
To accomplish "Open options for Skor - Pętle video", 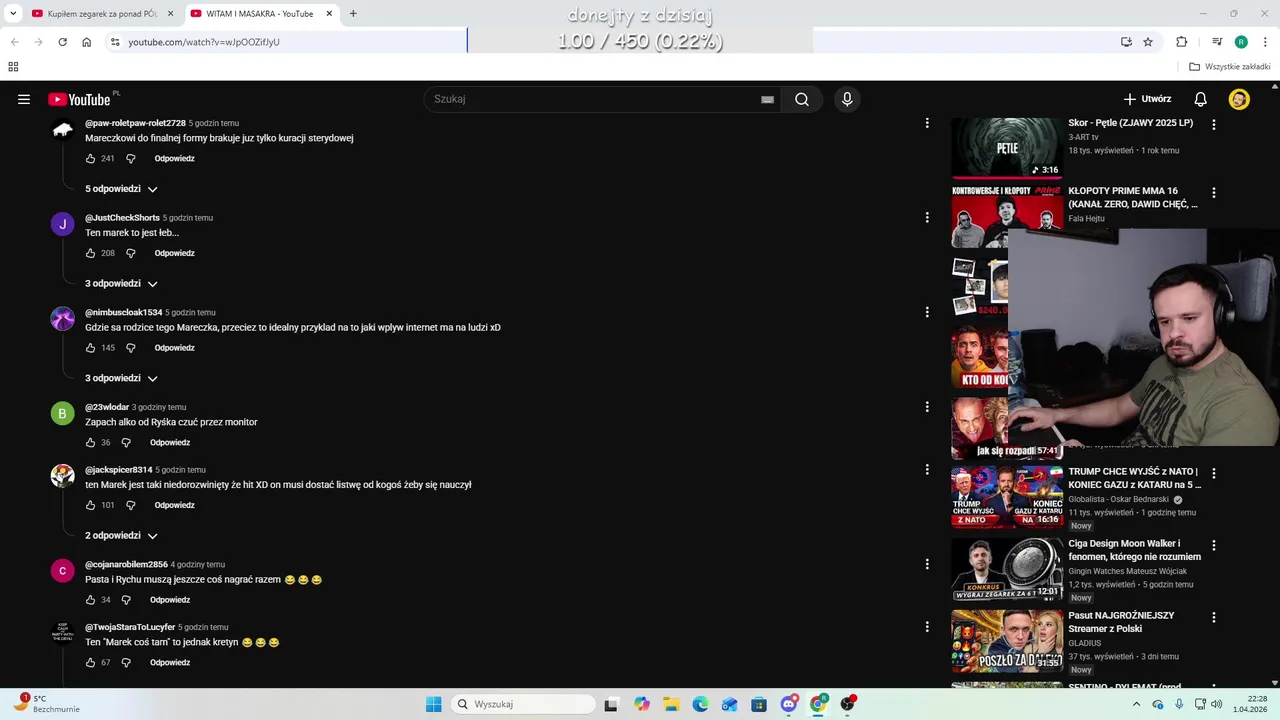I will click(1214, 125).
